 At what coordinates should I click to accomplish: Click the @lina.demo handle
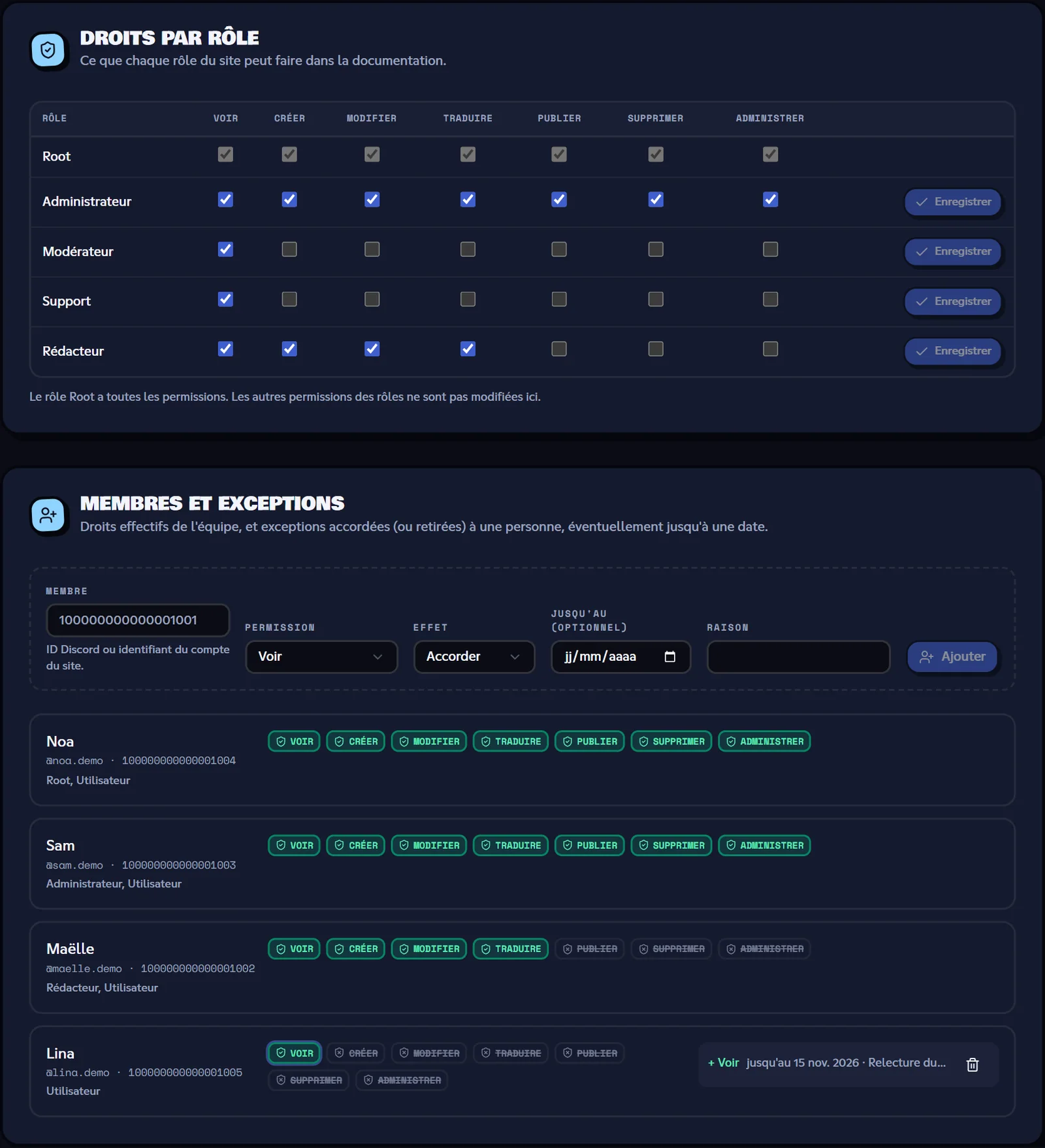click(x=78, y=1072)
